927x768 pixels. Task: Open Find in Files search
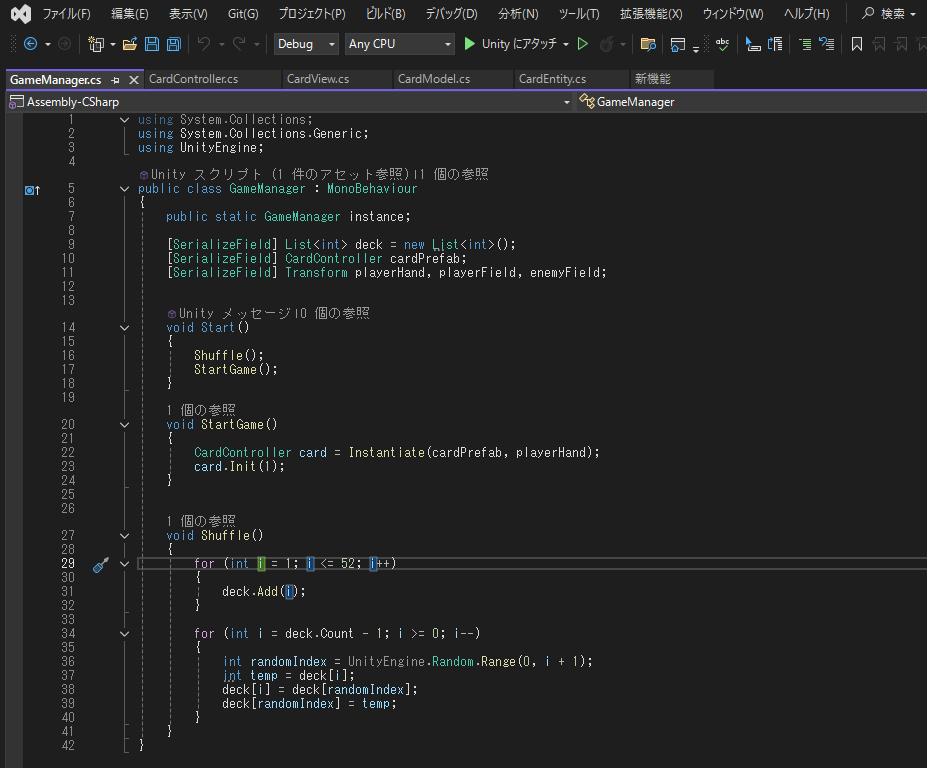coord(646,43)
